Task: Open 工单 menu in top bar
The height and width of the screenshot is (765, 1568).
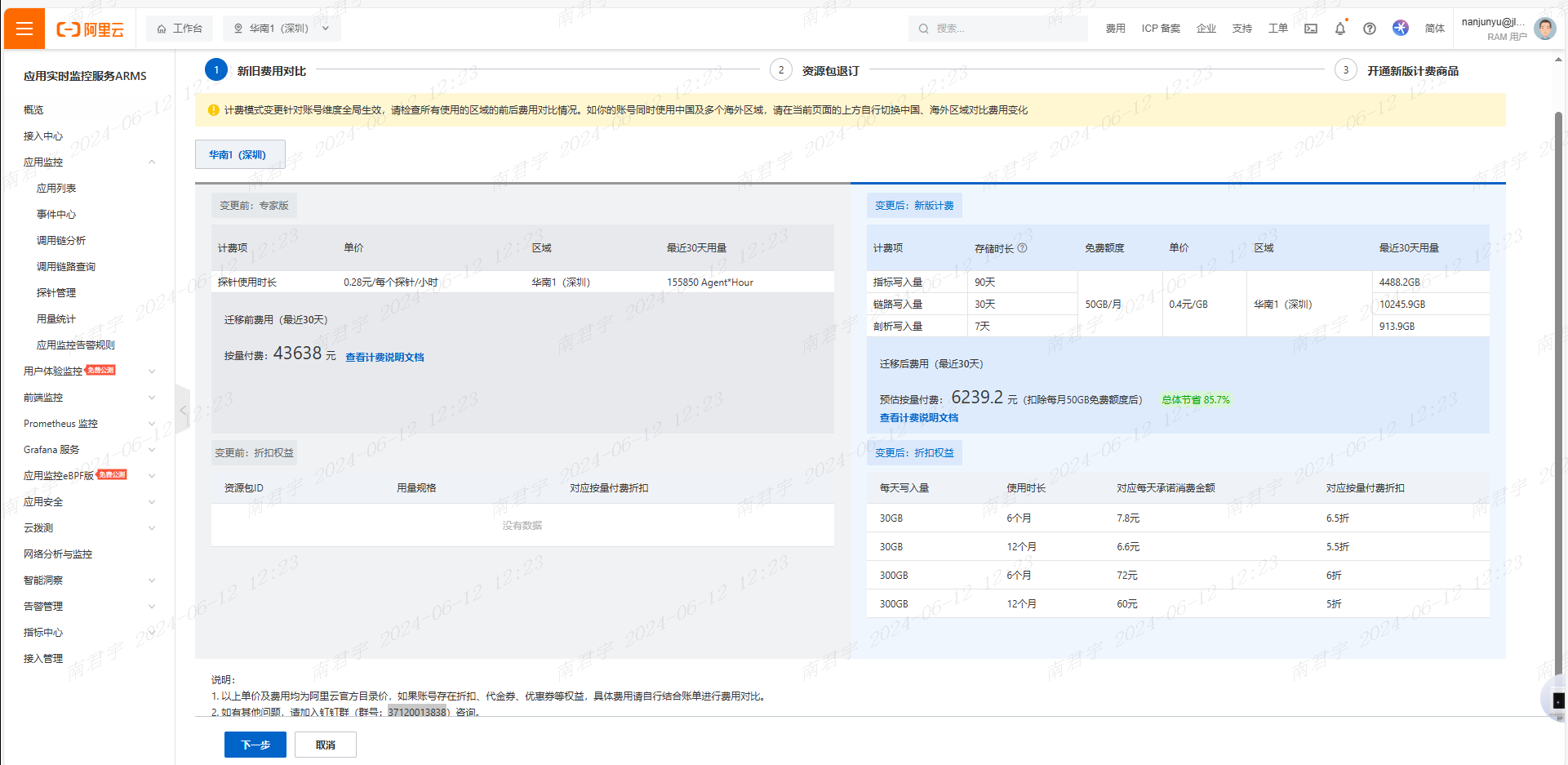Action: click(1277, 29)
